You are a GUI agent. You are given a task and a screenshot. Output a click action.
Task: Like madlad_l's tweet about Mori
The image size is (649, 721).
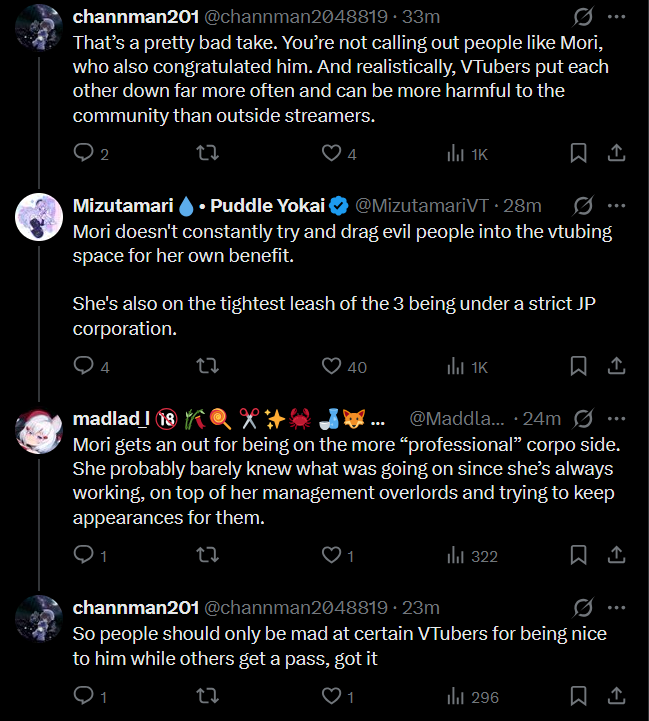[x=332, y=555]
